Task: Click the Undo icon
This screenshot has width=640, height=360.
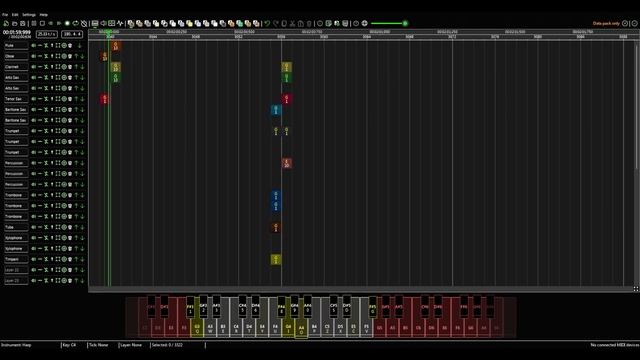Action: (x=267, y=23)
